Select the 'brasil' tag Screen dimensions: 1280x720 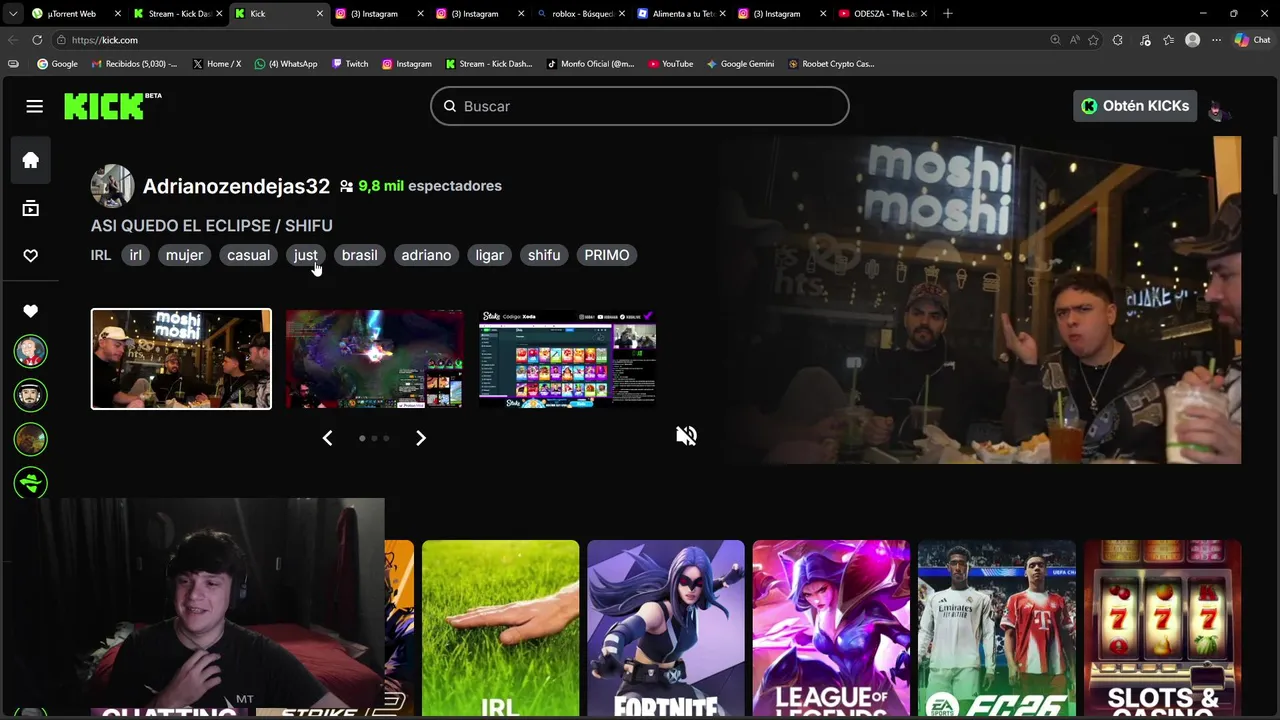[x=359, y=255]
